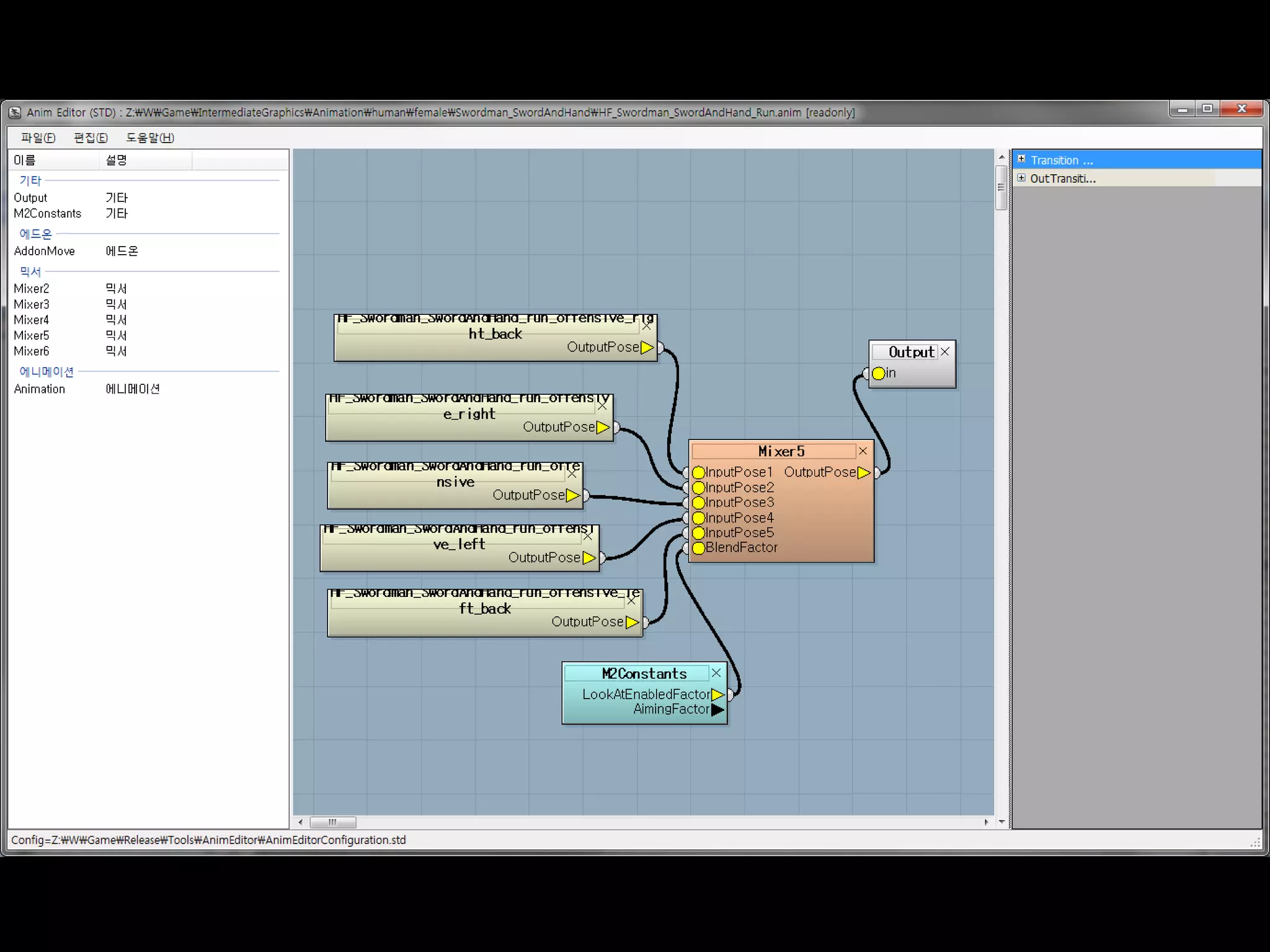1270x952 pixels.
Task: Remove the M2Constants node via its X
Action: (716, 673)
